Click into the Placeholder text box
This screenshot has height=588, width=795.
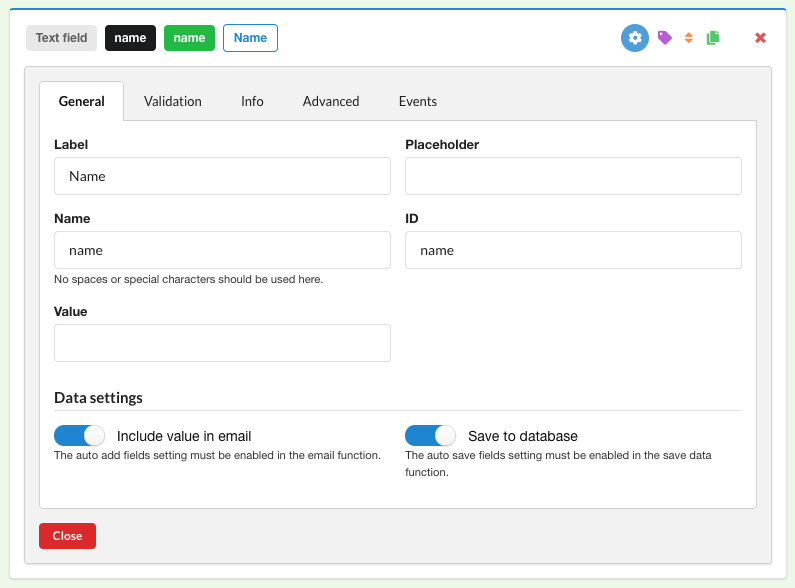[x=573, y=176]
